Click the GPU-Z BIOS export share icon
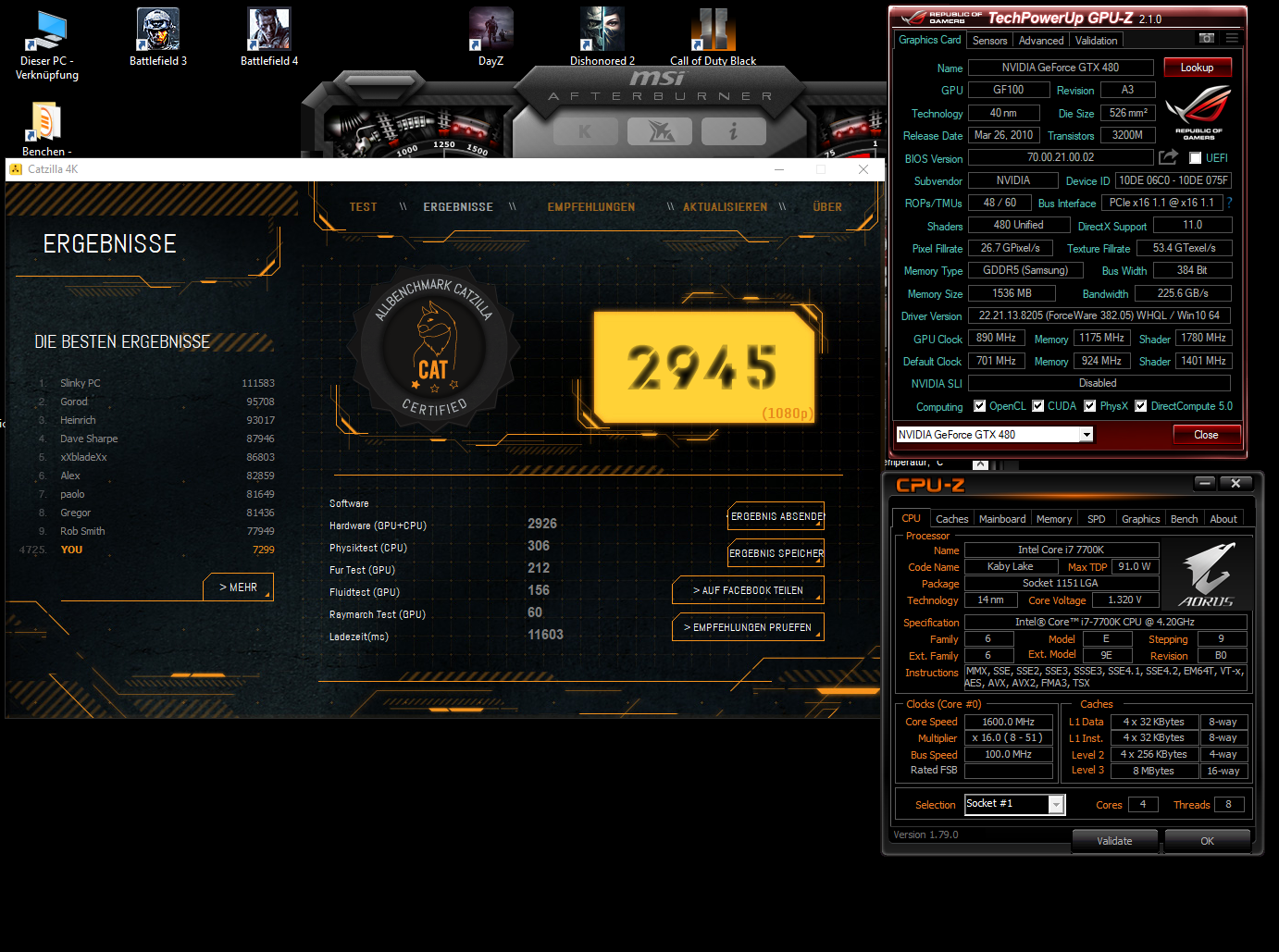The image size is (1279, 952). pyautogui.click(x=1168, y=157)
